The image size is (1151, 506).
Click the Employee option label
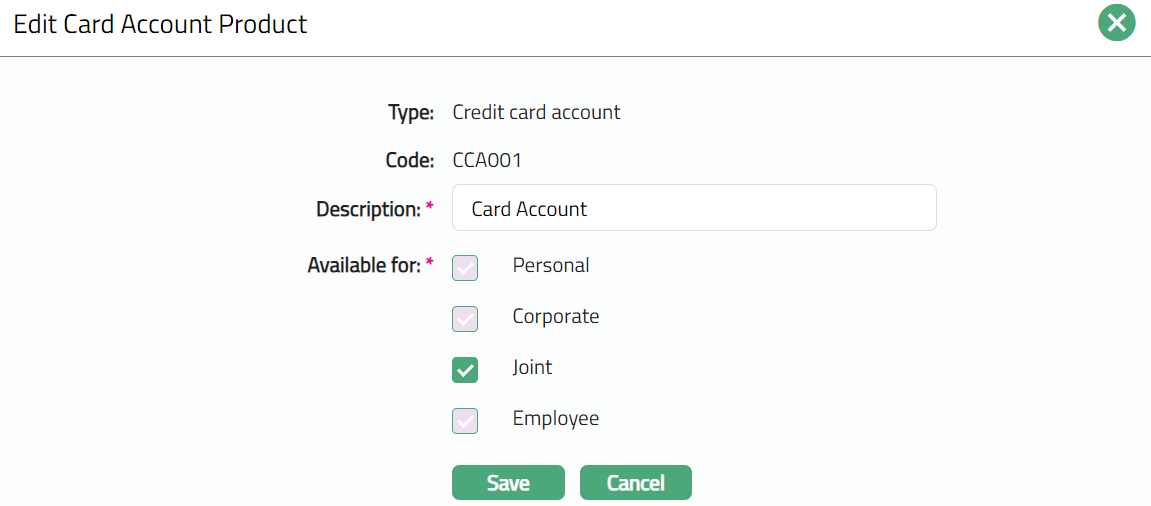(555, 419)
